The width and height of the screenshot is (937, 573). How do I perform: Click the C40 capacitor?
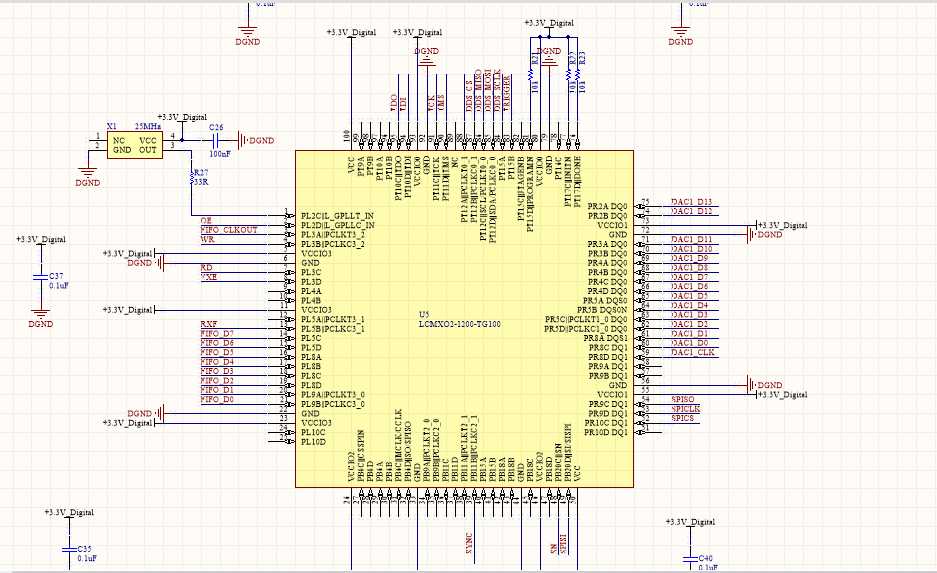pos(690,558)
